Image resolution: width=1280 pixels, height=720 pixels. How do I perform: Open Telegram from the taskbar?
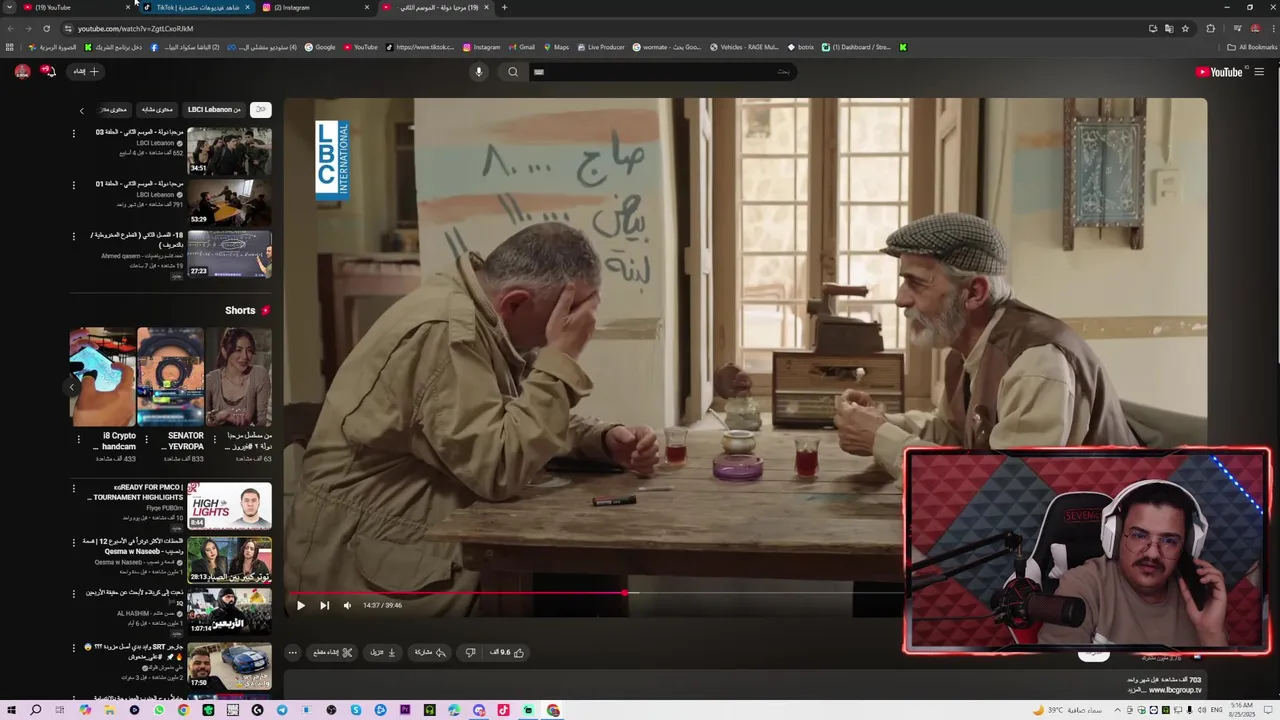pos(282,710)
